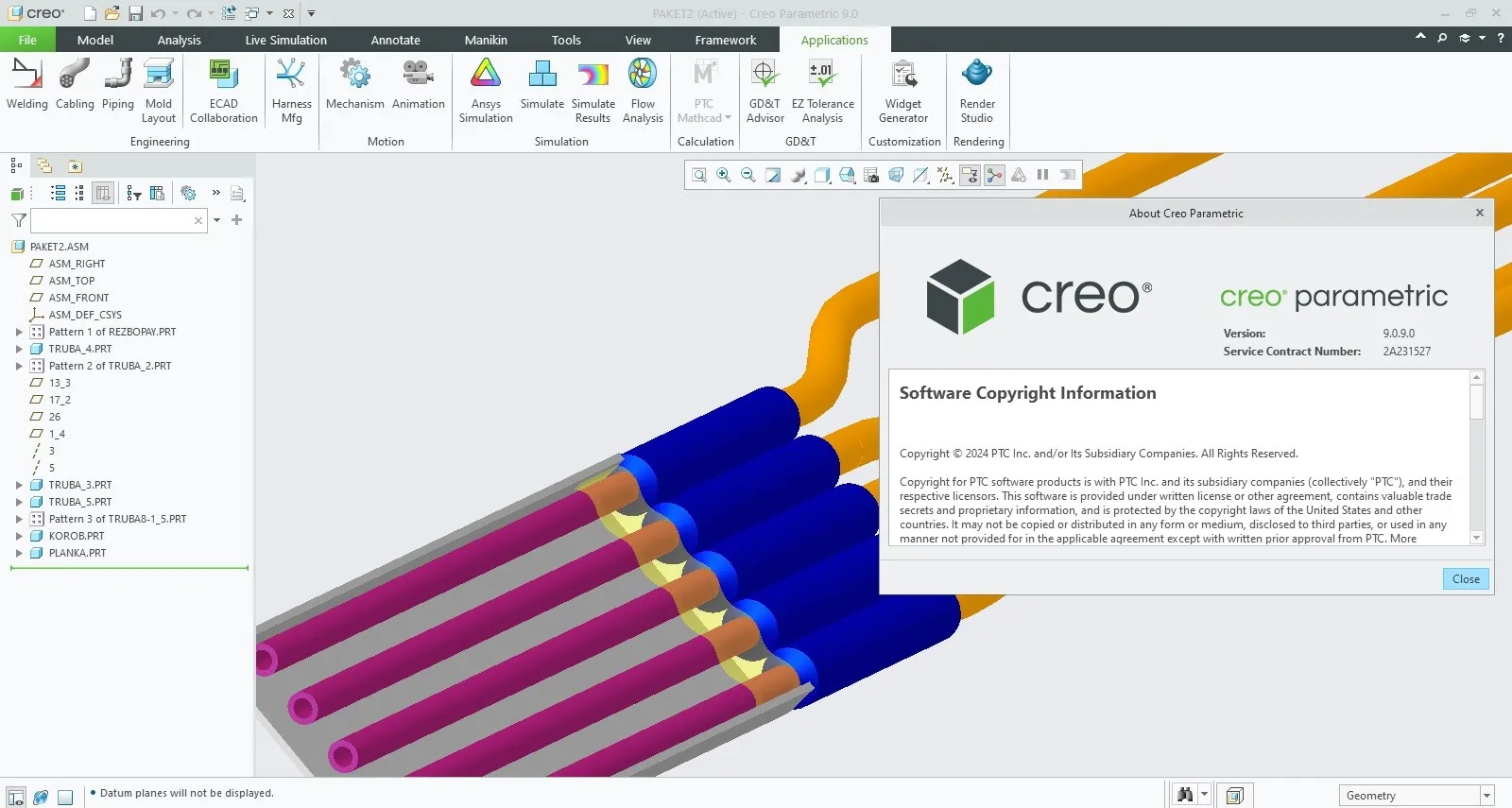Launch Ansys Simulation

(486, 91)
